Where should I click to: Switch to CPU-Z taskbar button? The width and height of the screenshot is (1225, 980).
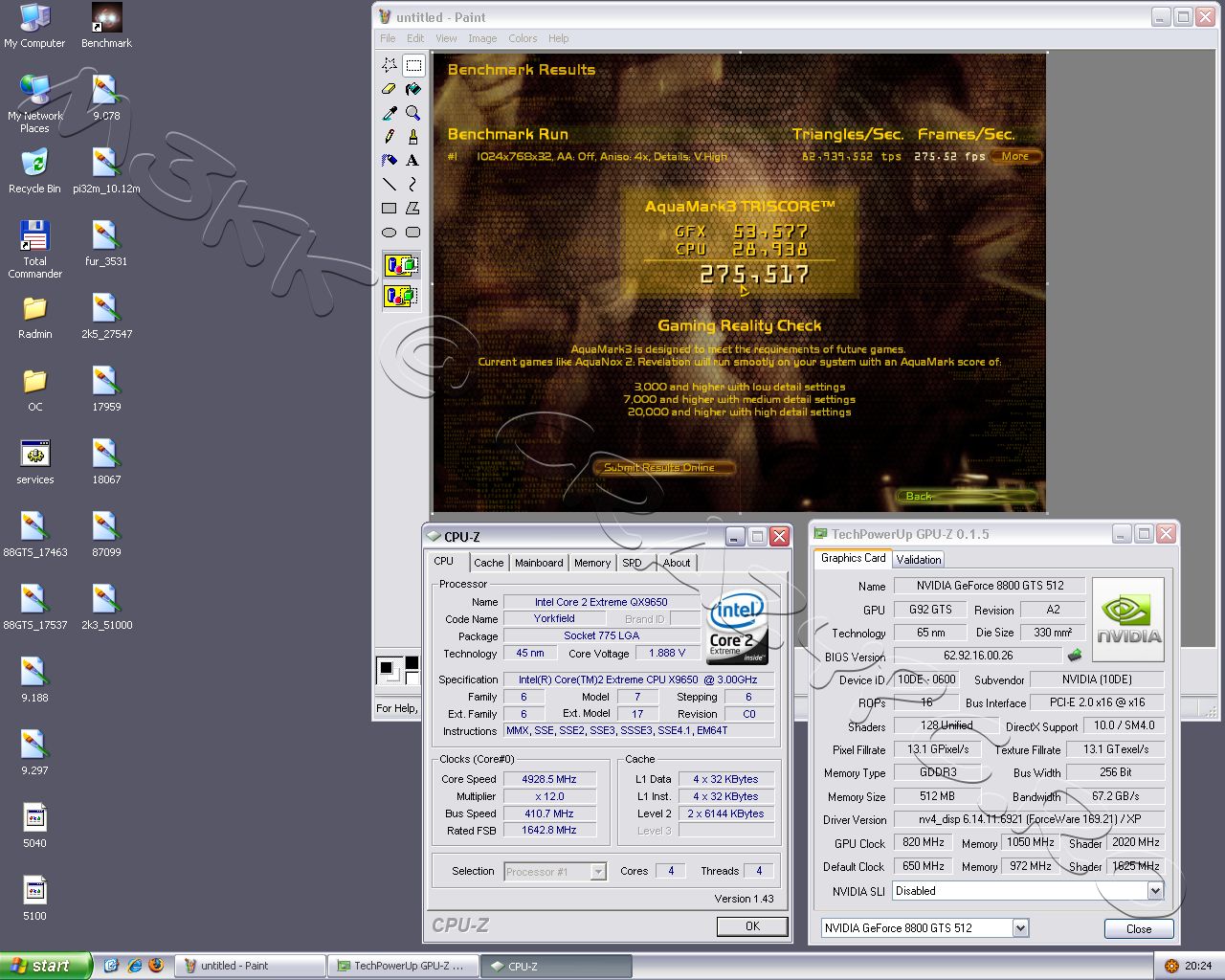pyautogui.click(x=555, y=966)
